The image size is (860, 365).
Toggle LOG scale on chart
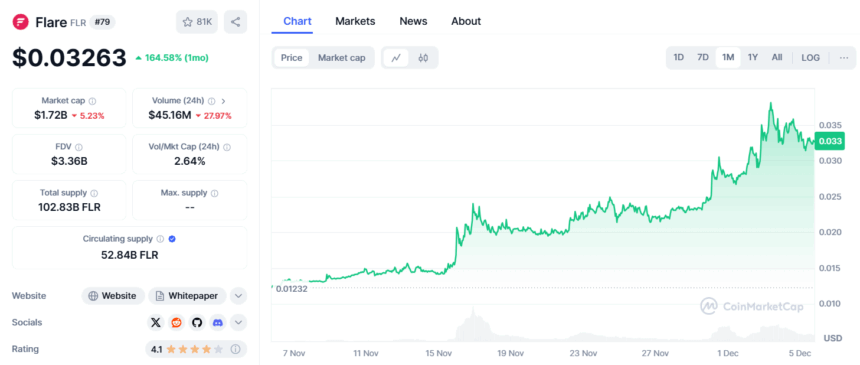click(810, 58)
